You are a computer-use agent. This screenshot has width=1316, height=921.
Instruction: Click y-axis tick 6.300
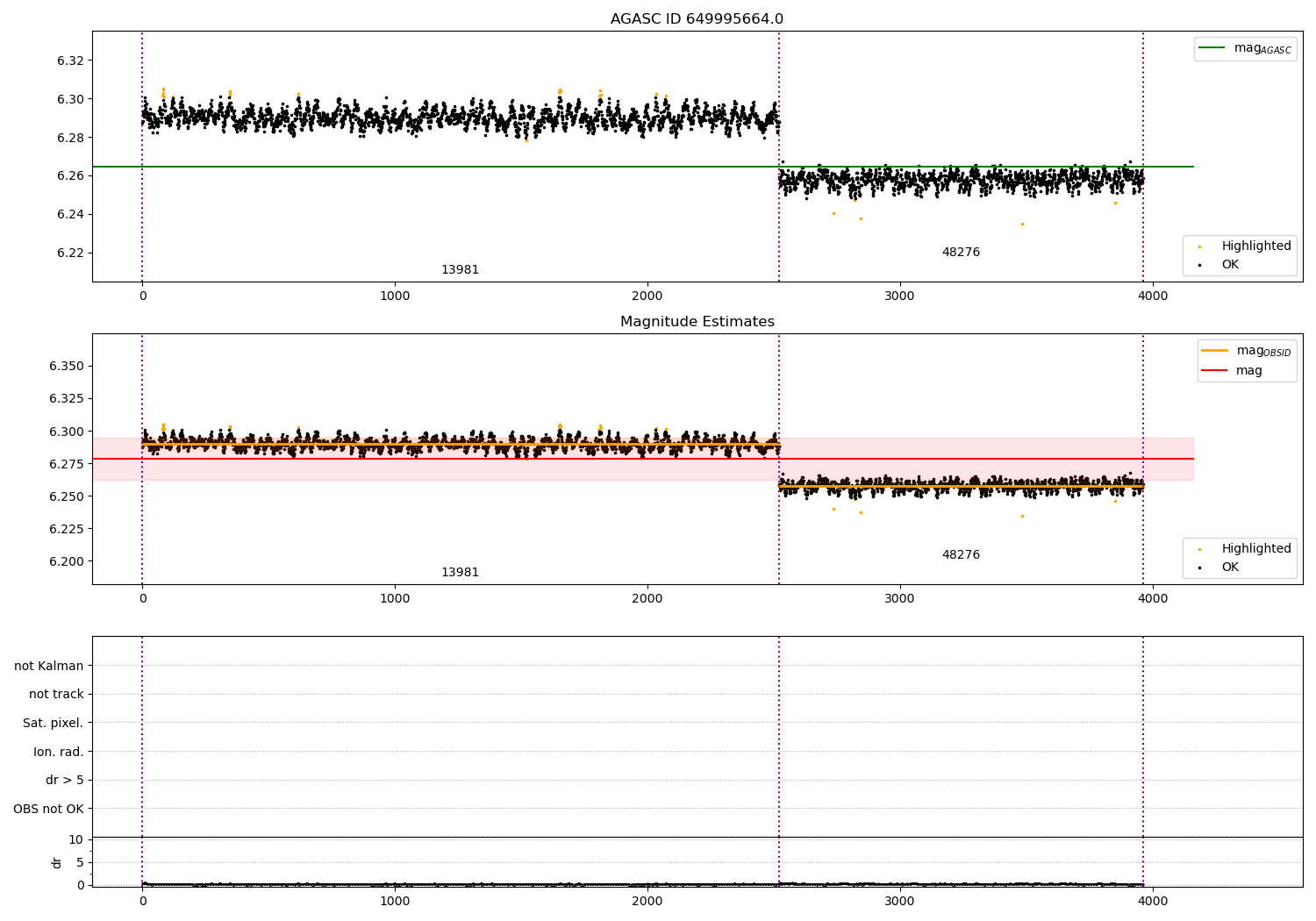click(x=67, y=432)
